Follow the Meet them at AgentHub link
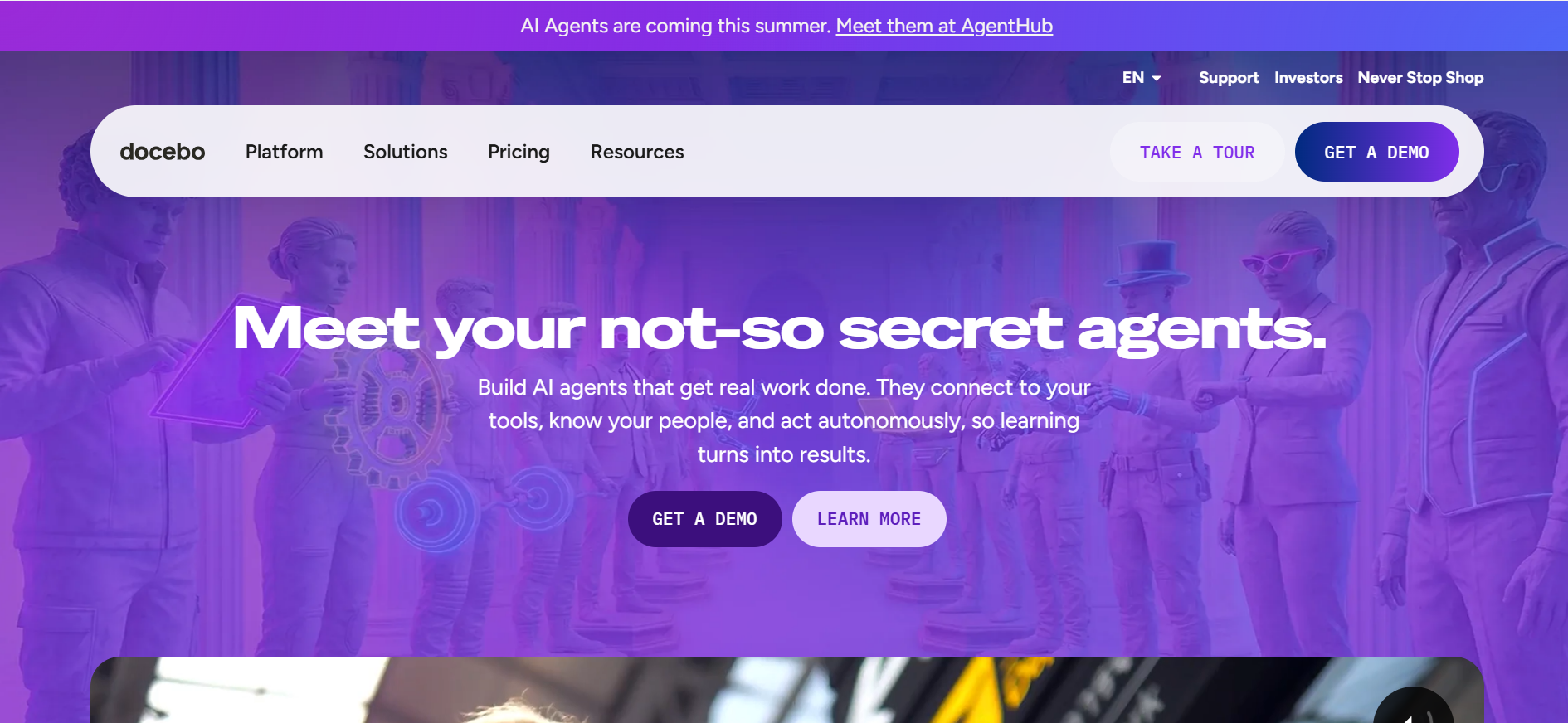 (944, 26)
